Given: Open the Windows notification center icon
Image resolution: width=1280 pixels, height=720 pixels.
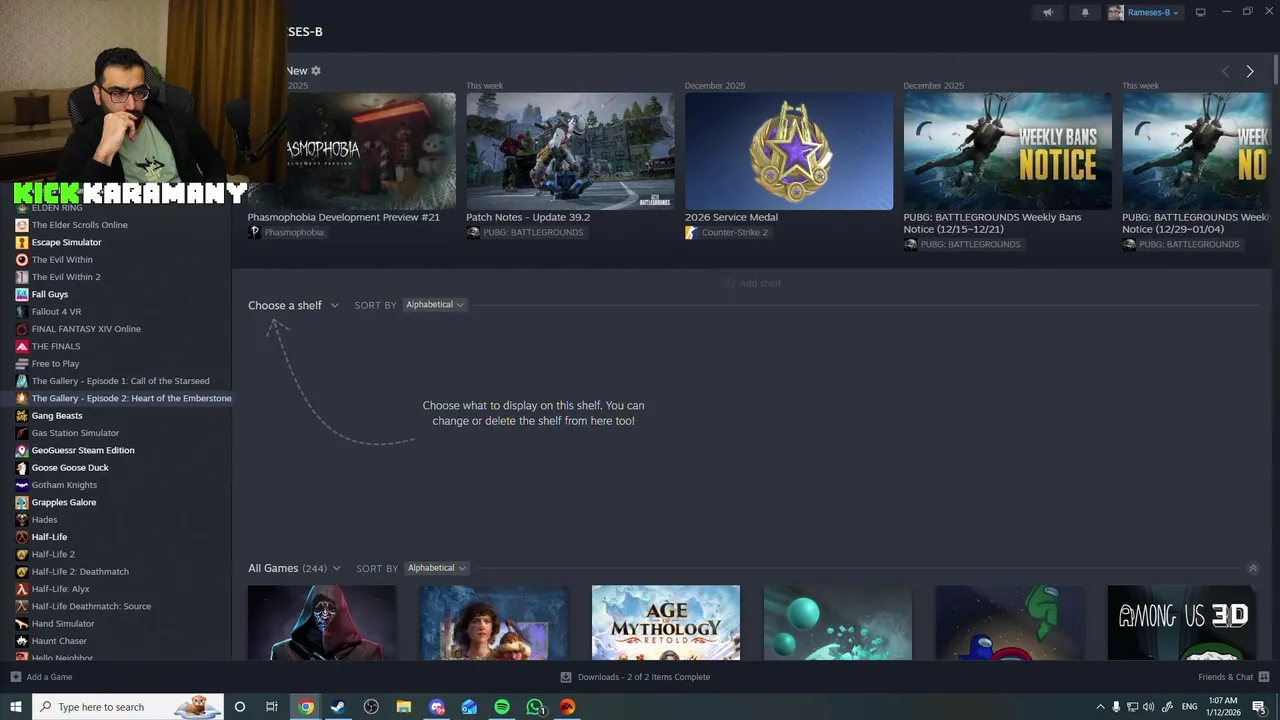Looking at the screenshot, I should [x=1259, y=707].
